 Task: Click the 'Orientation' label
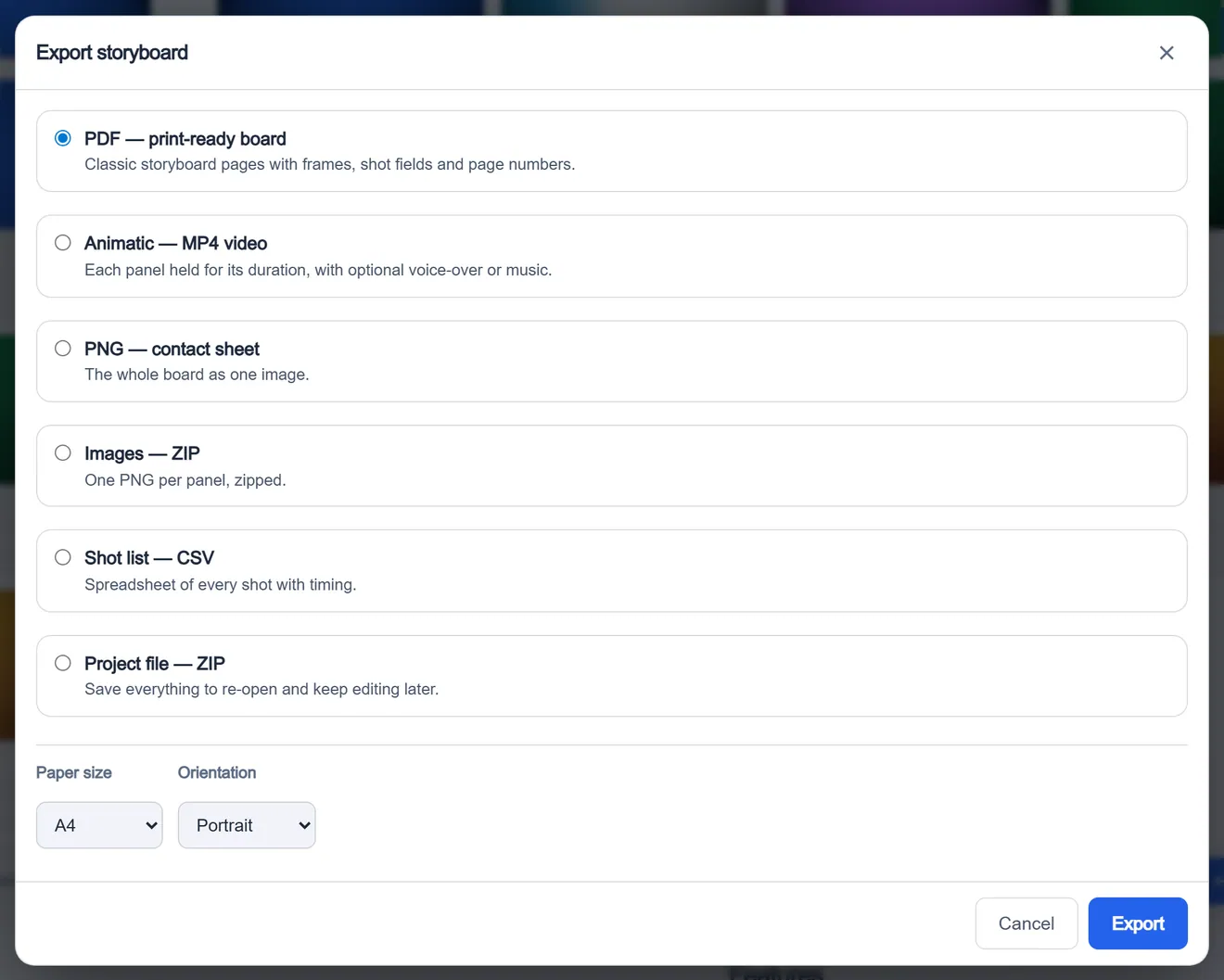(217, 772)
